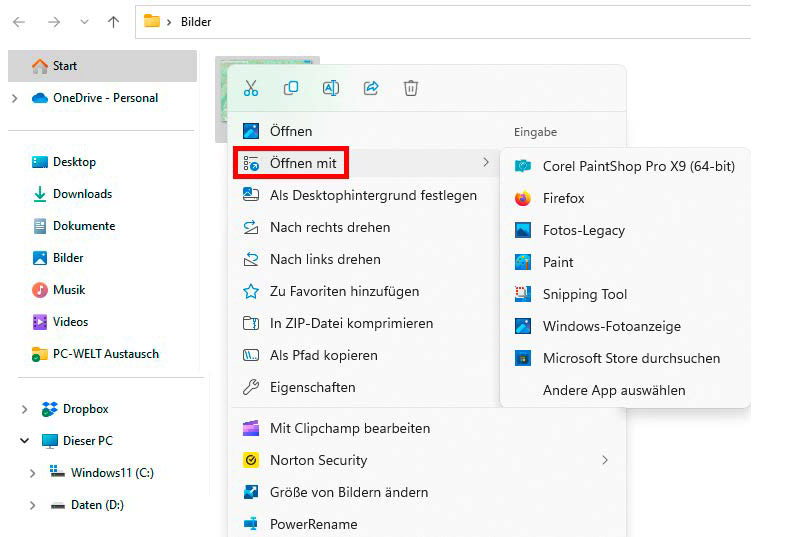Click the Clipchamp icon

251,428
